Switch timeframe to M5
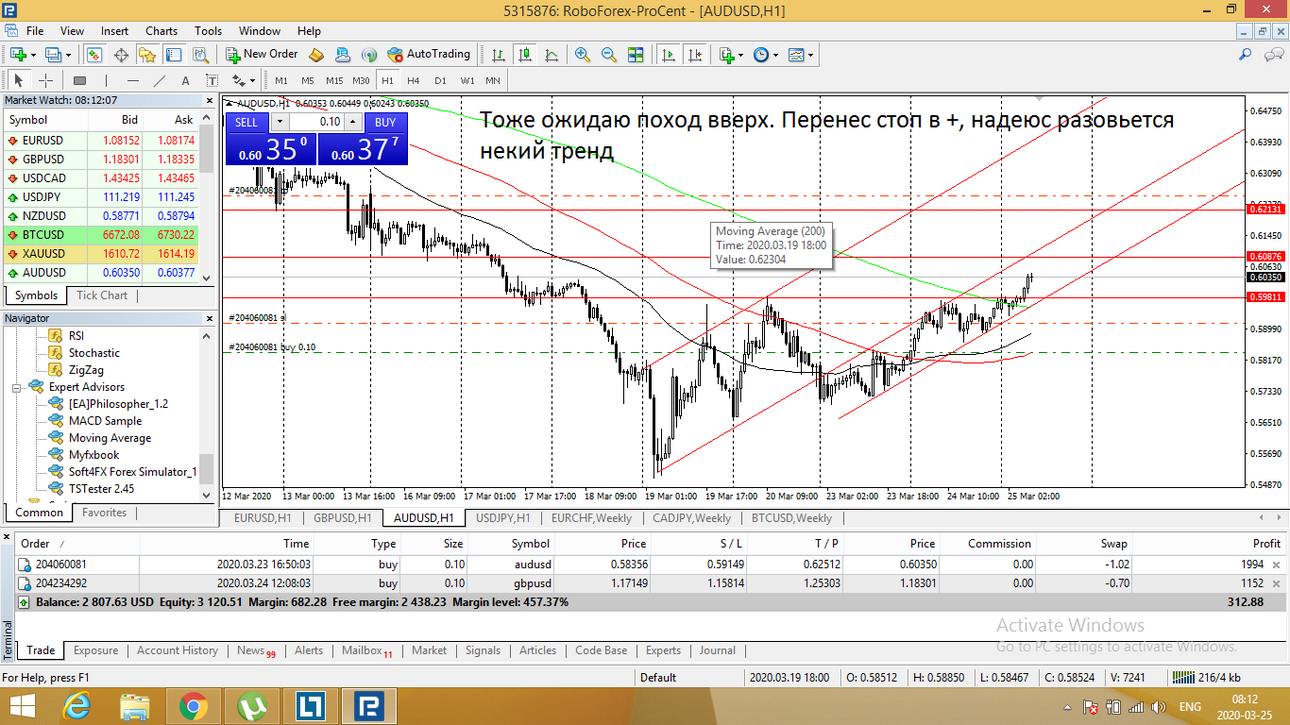This screenshot has width=1290, height=725. point(307,80)
